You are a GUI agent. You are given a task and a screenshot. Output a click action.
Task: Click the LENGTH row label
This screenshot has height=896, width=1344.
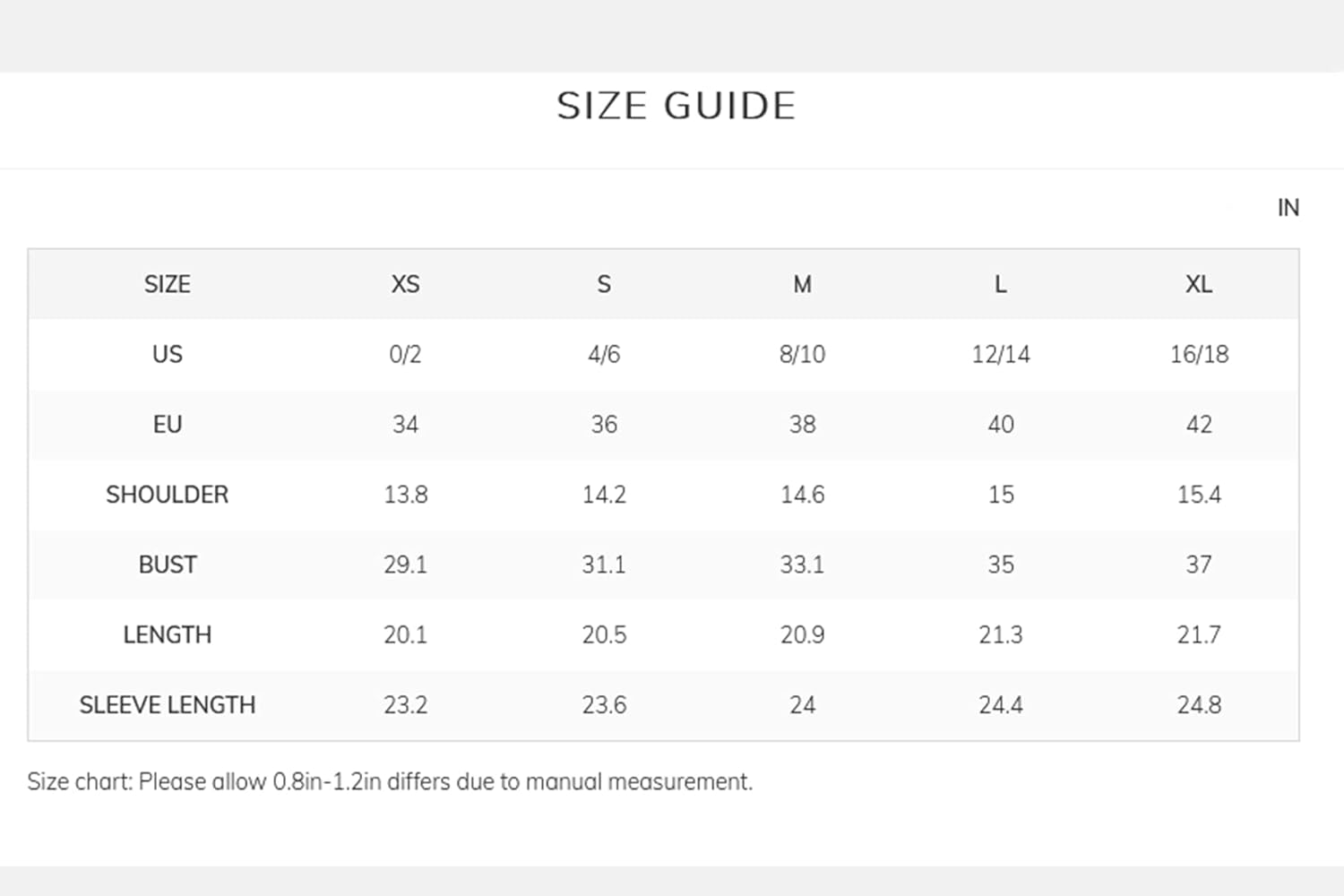pyautogui.click(x=168, y=634)
